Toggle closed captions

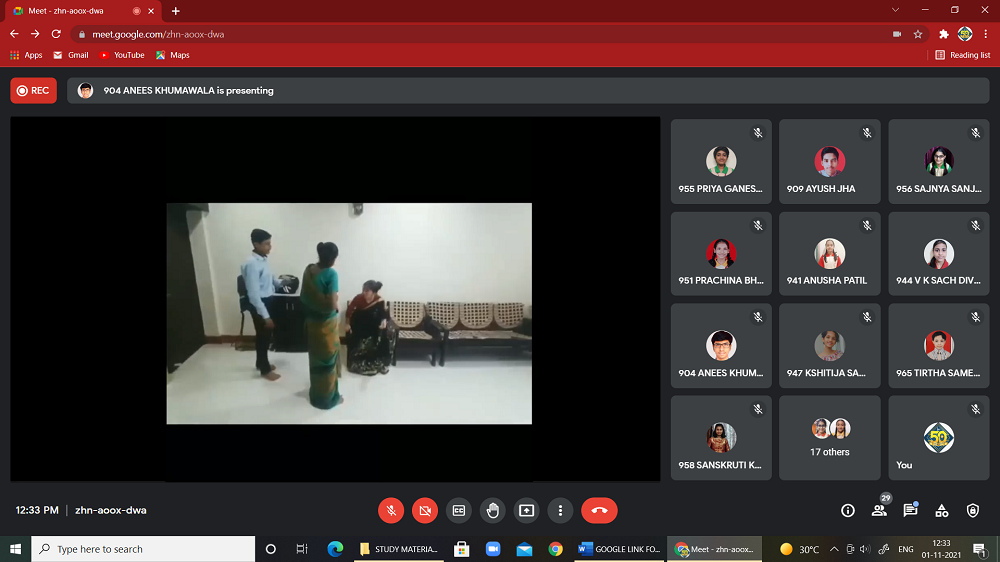(x=459, y=510)
